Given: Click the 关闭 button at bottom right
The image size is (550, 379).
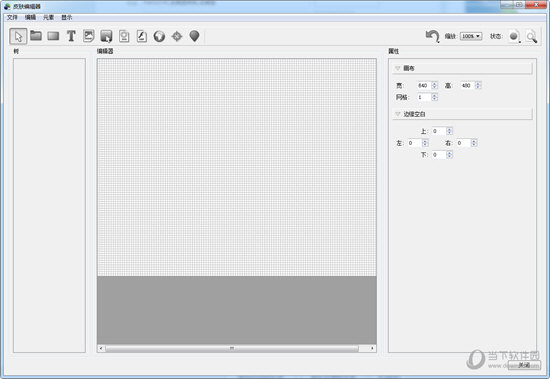Looking at the screenshot, I should [x=524, y=365].
